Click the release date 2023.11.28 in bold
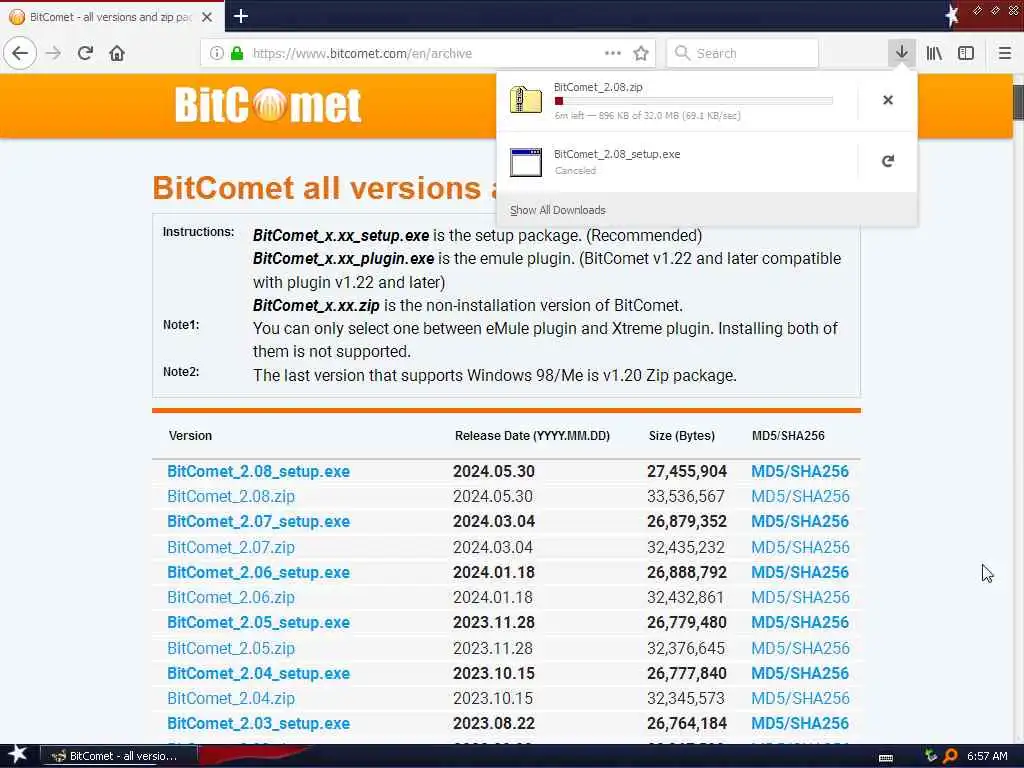Image resolution: width=1024 pixels, height=768 pixels. (494, 623)
